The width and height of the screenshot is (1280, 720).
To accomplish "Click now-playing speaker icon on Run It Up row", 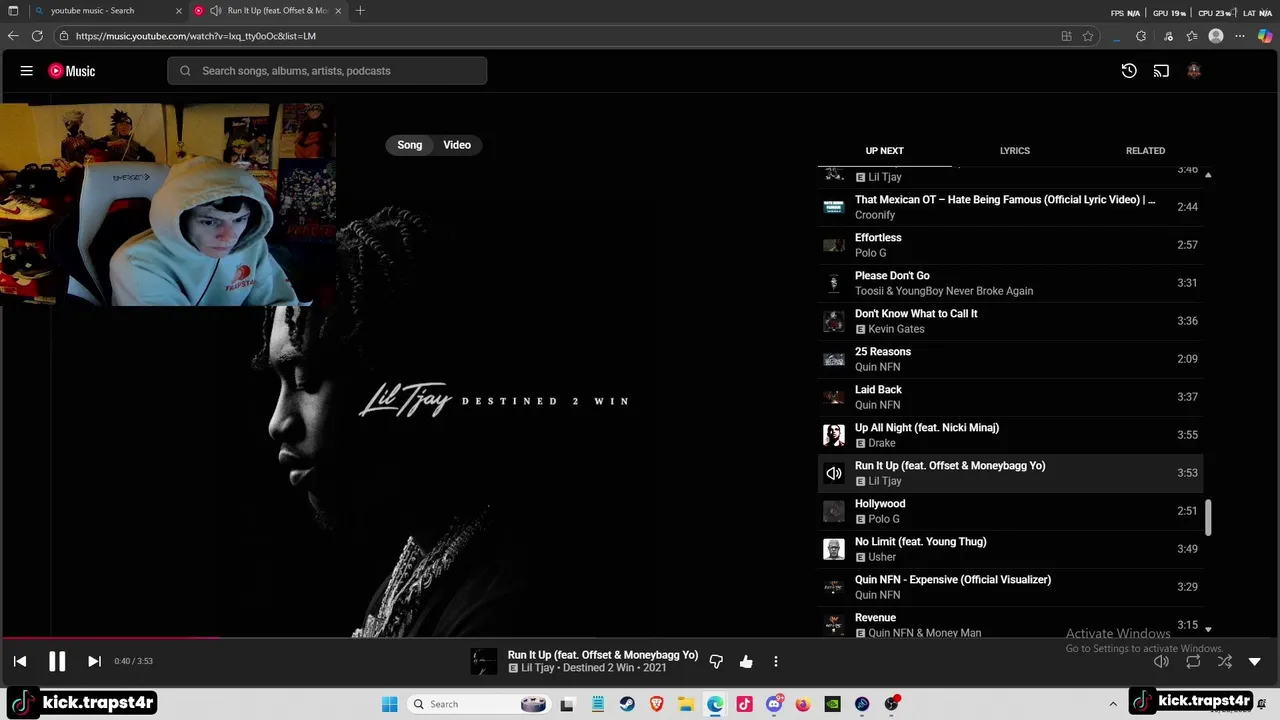I will tap(834, 473).
